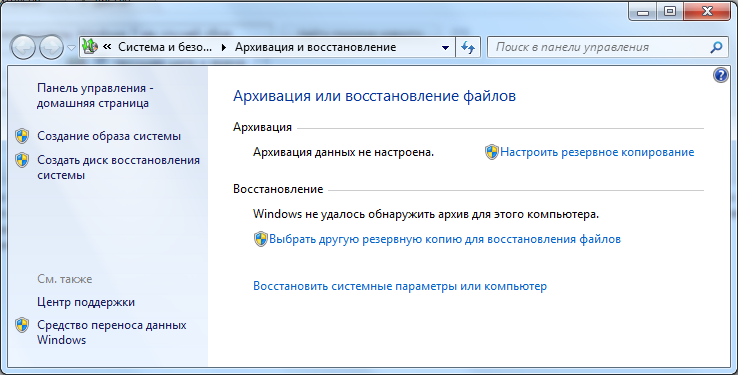Expand arrow after 'Система и безо...' breadcrumb
Viewport: 738px width, 375px height.
(224, 47)
